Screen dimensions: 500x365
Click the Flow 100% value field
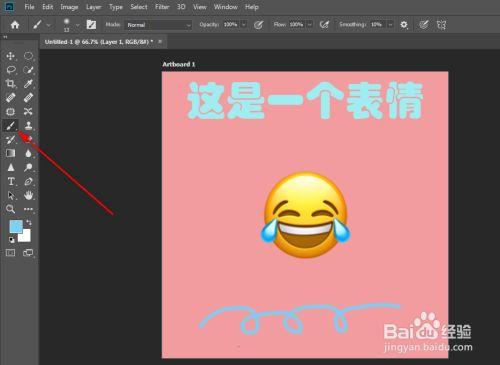[x=297, y=25]
